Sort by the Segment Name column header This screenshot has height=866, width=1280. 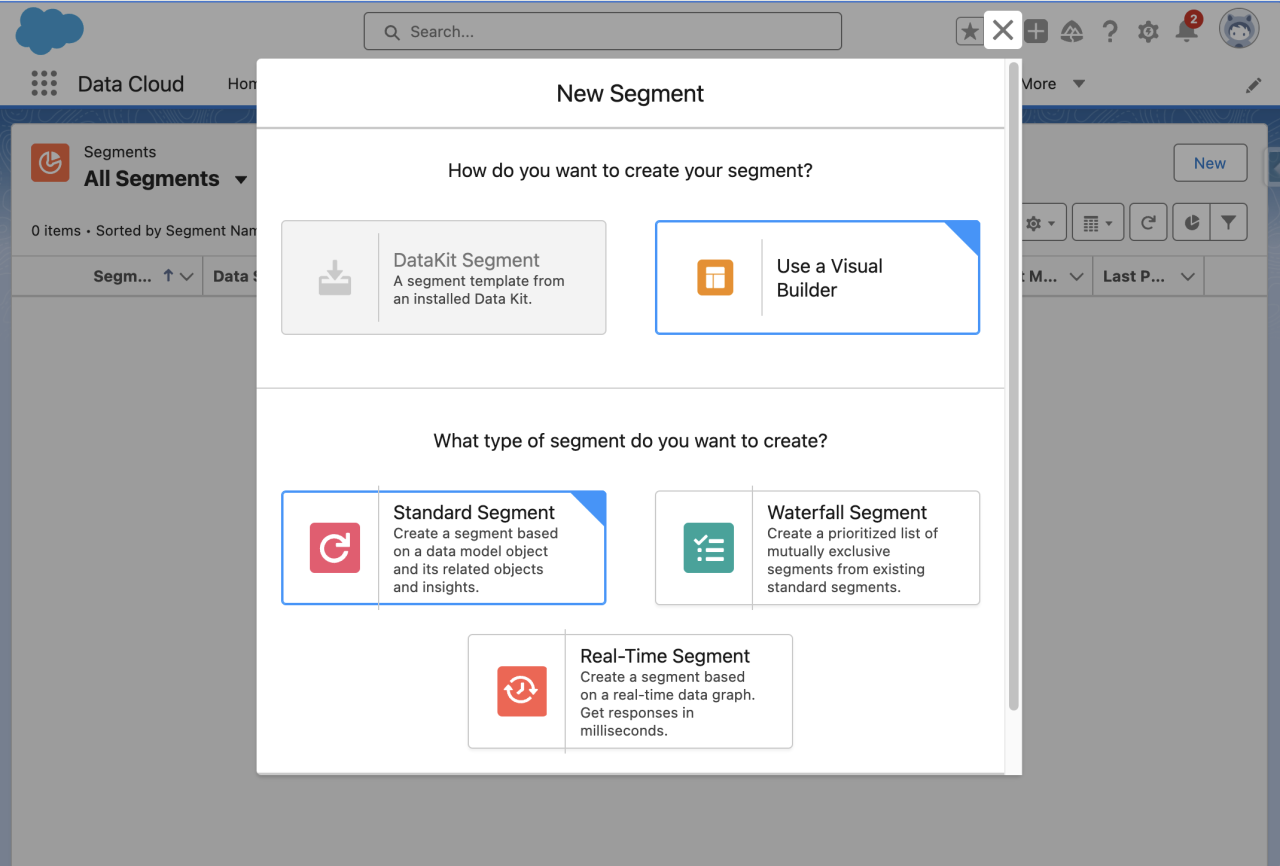point(122,276)
